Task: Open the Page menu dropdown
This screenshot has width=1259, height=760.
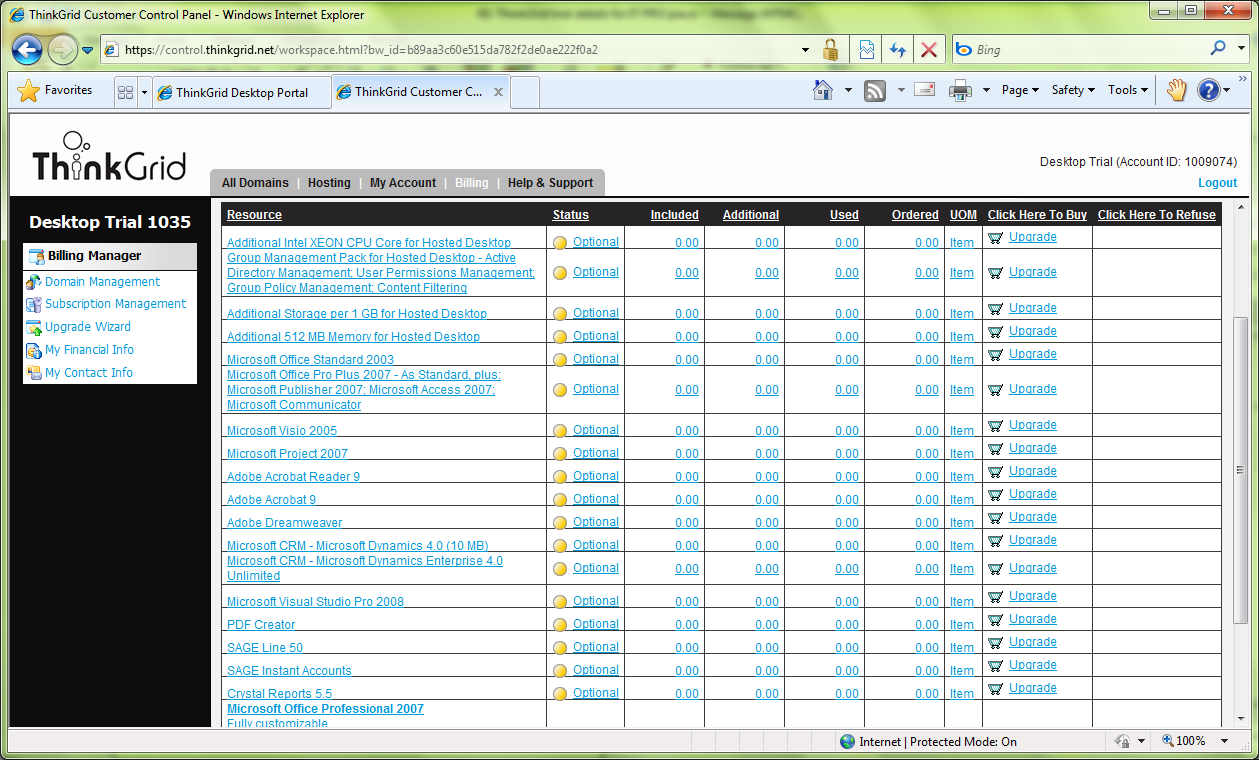Action: click(x=1021, y=90)
